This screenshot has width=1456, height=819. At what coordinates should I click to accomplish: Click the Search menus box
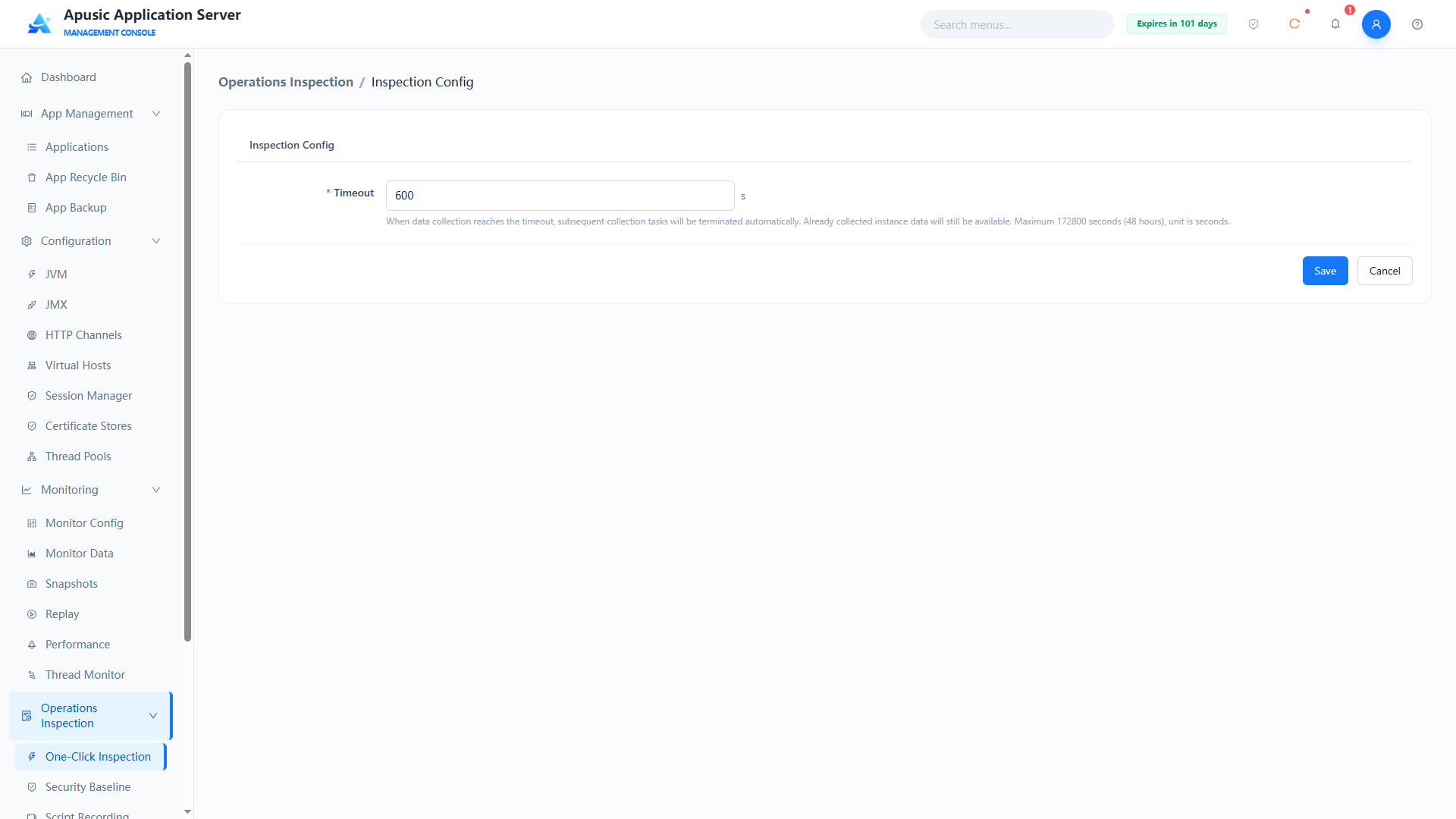click(x=1017, y=24)
